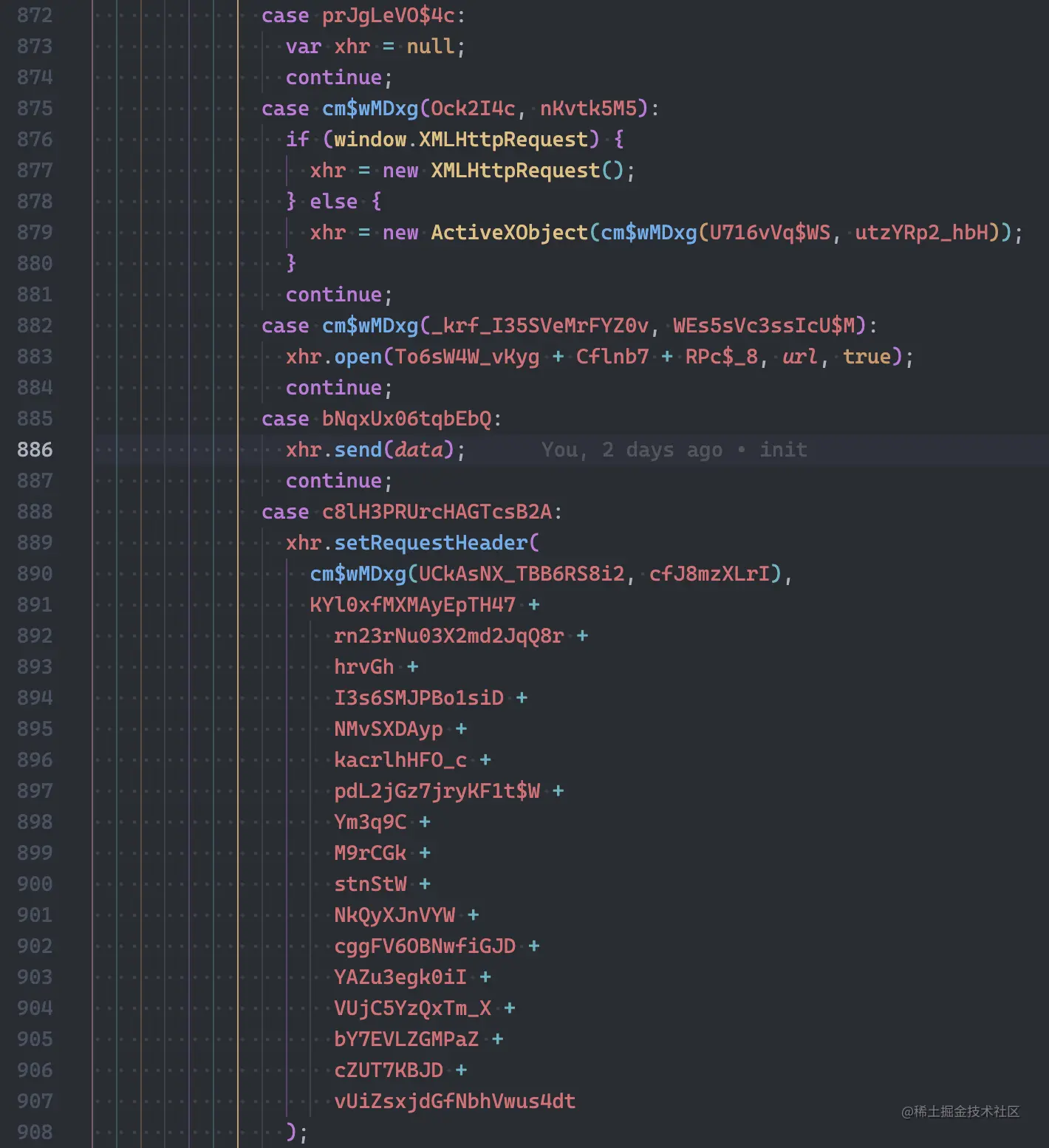Click the variable I3s6SMJPBo1siD
The width and height of the screenshot is (1049, 1148).
tap(419, 698)
